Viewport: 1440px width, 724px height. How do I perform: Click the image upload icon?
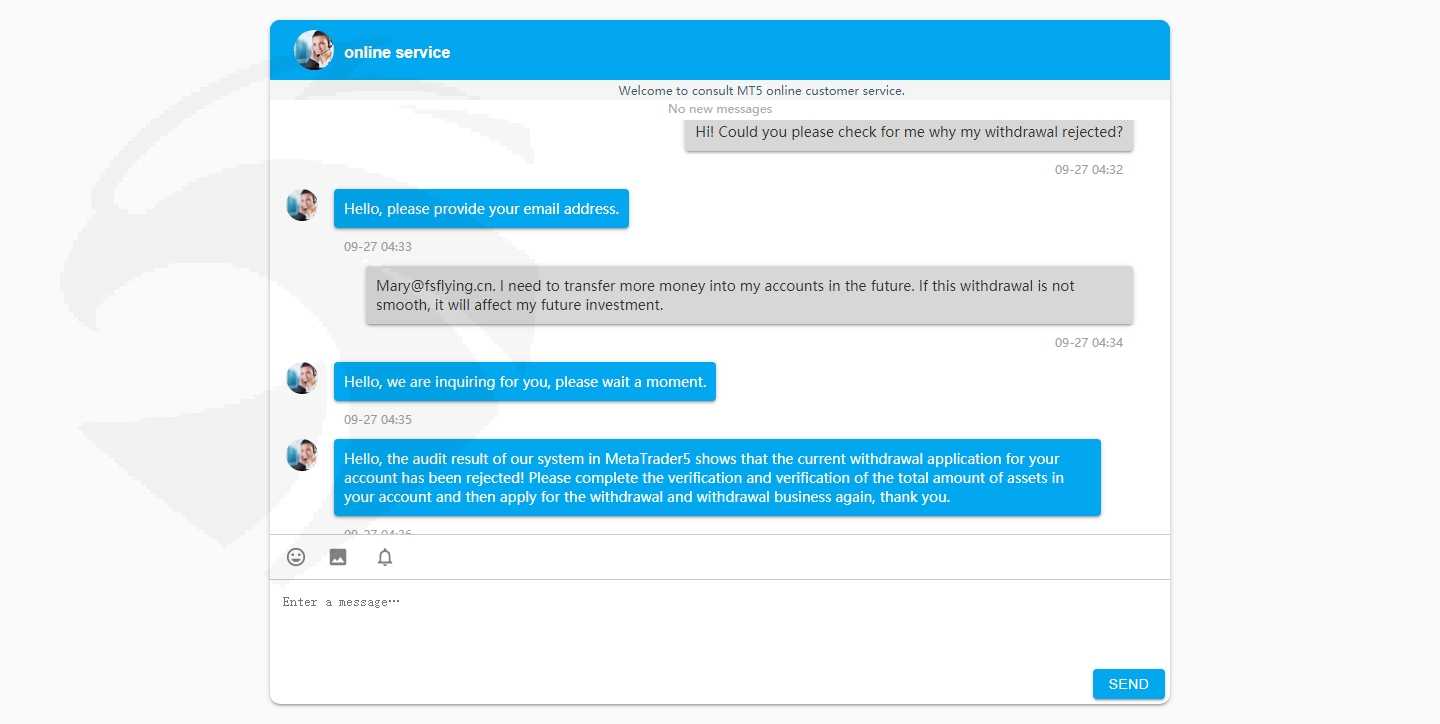[x=338, y=557]
